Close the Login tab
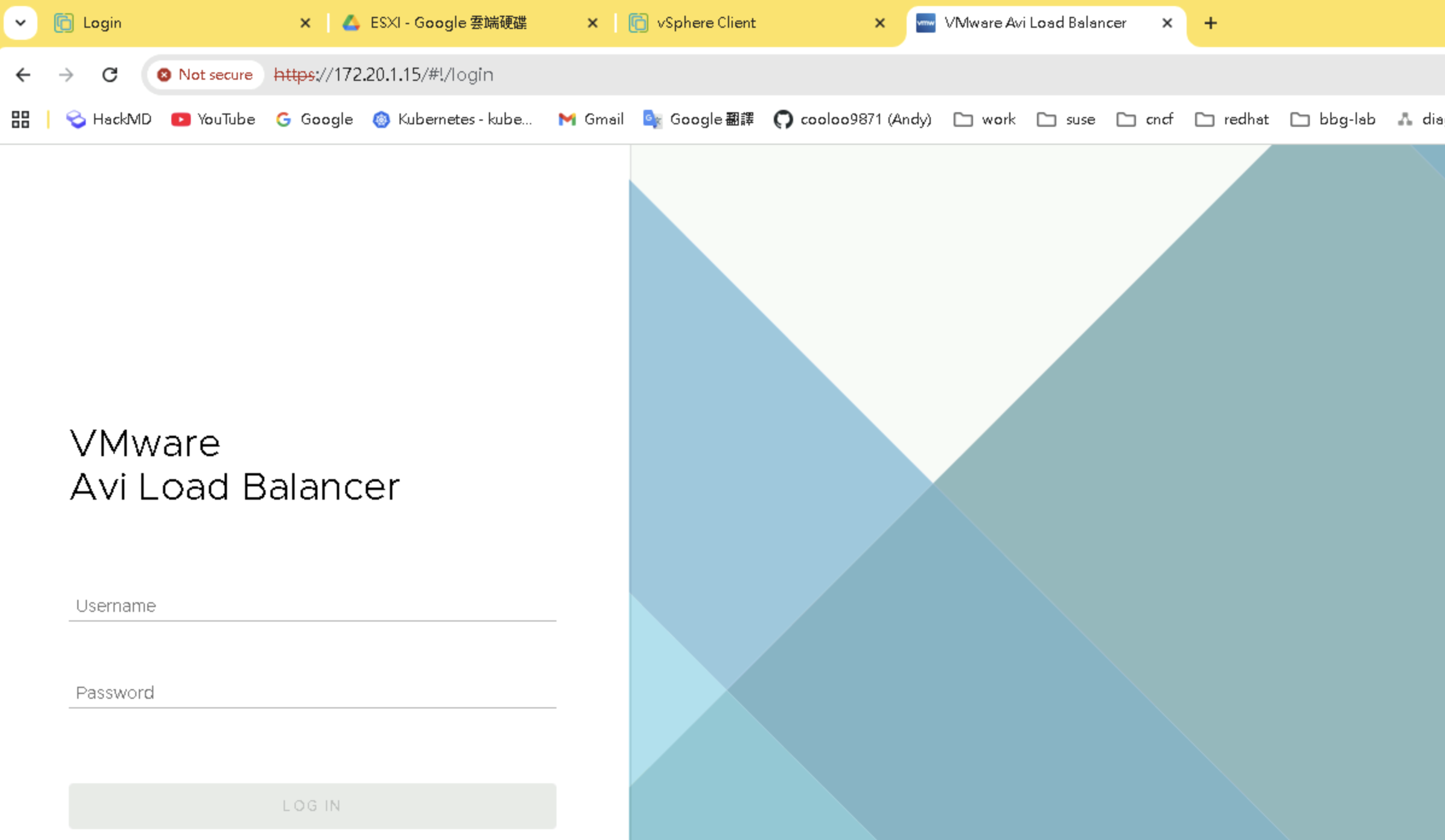This screenshot has width=1445, height=840. tap(305, 23)
